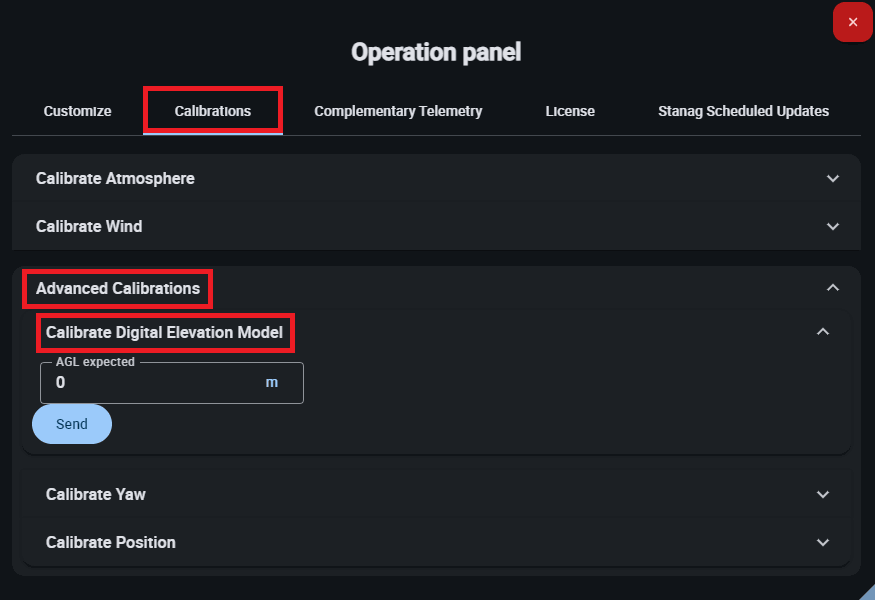875x600 pixels.
Task: Click the Calibrate Wind section header
Action: pos(89,227)
